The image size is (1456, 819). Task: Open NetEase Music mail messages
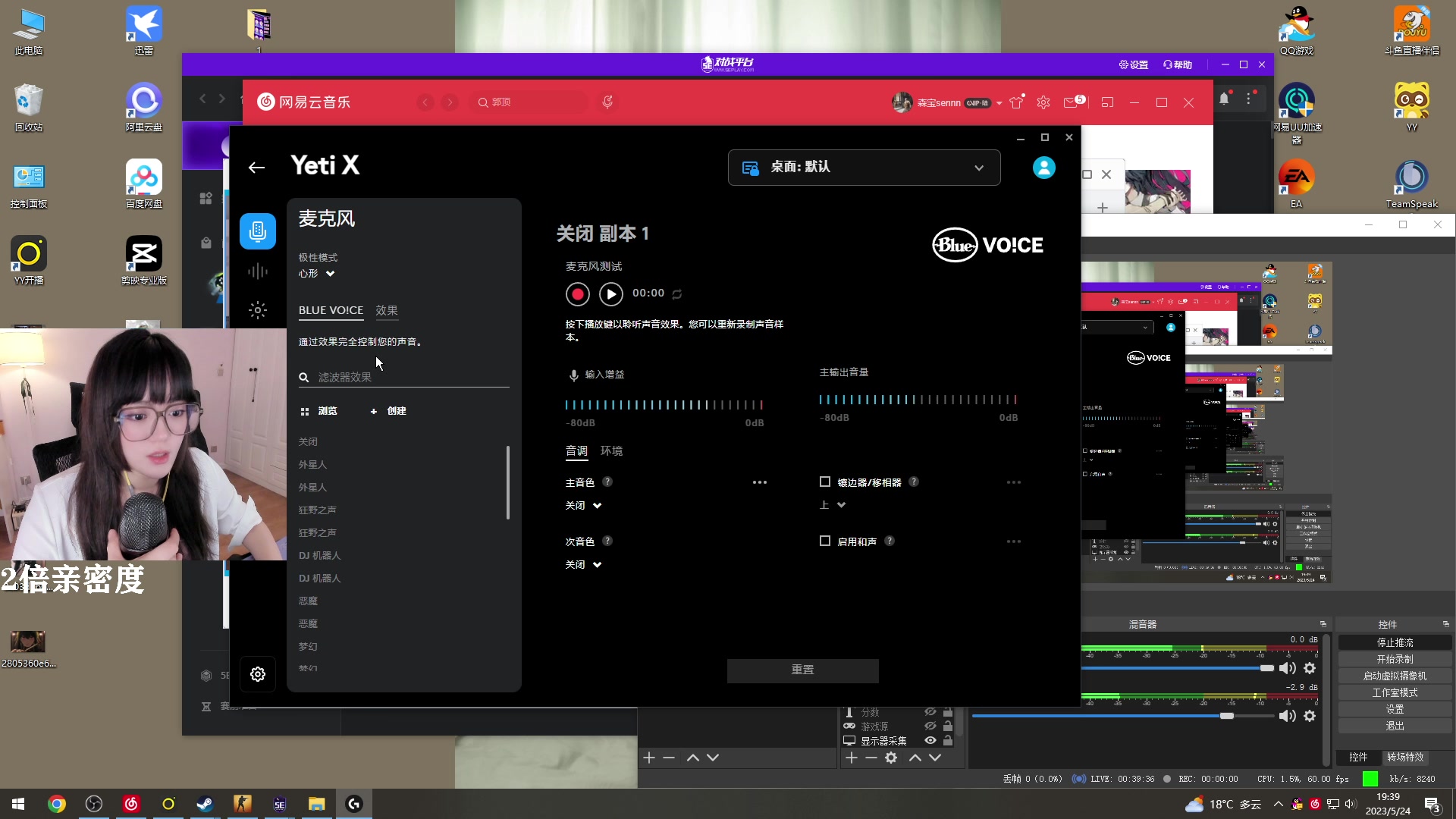coord(1071,102)
